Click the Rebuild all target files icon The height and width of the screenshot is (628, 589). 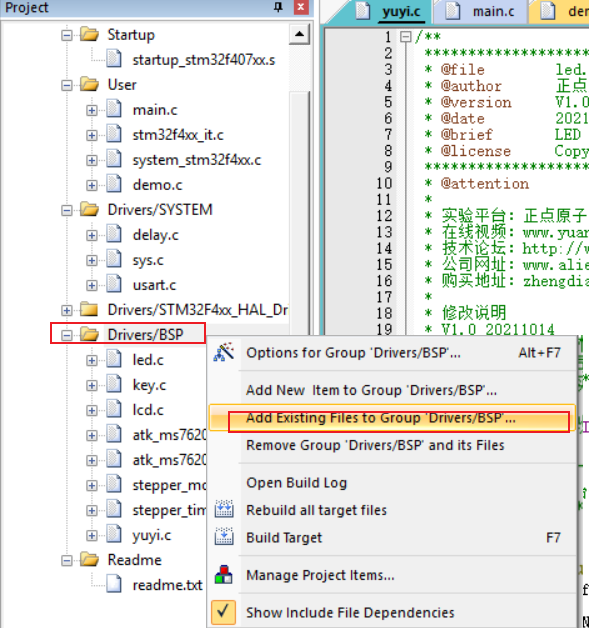coord(224,509)
